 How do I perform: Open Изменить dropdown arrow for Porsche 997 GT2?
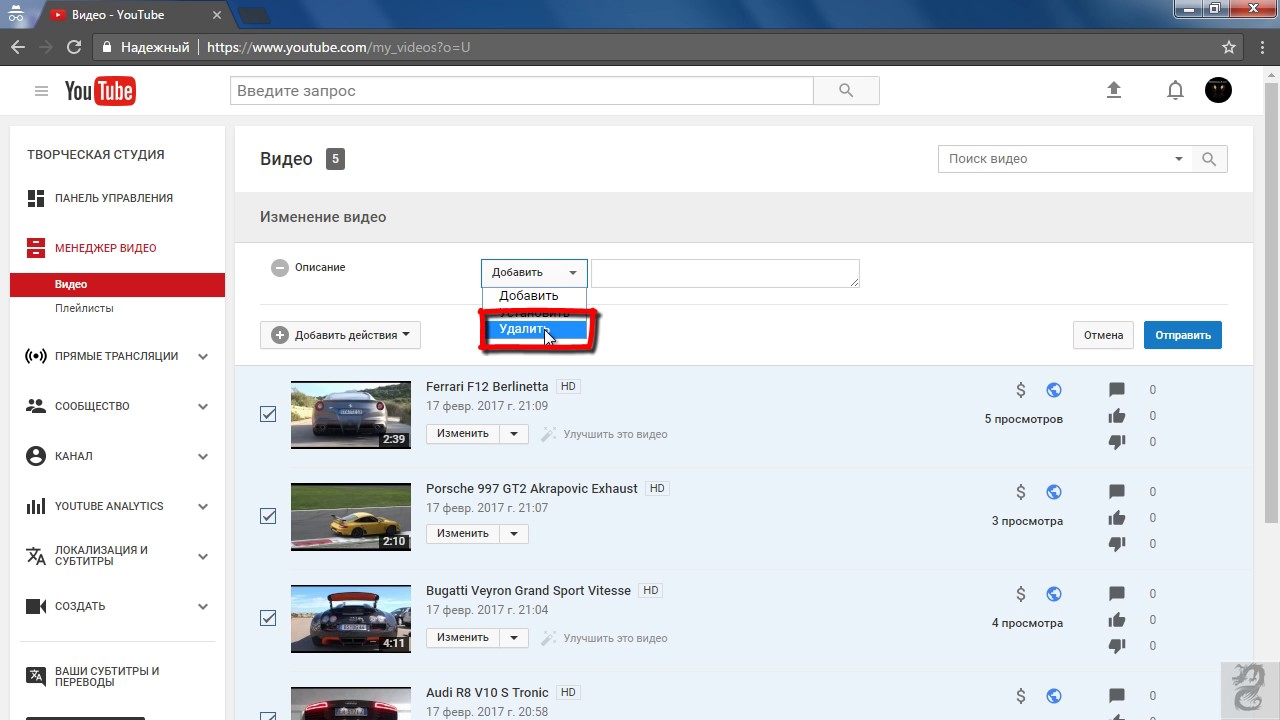coord(514,534)
